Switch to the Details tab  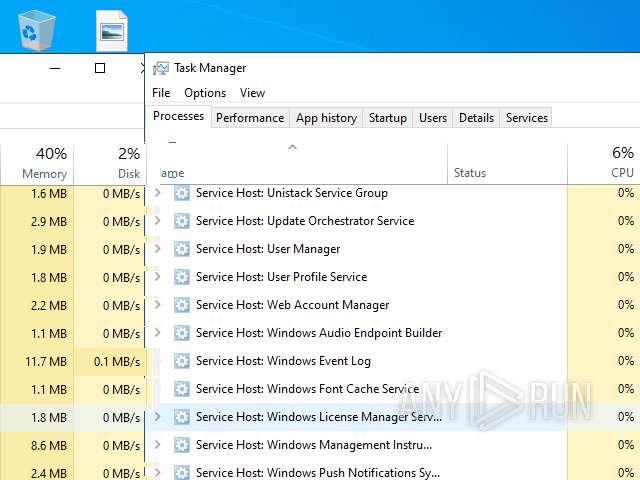476,118
